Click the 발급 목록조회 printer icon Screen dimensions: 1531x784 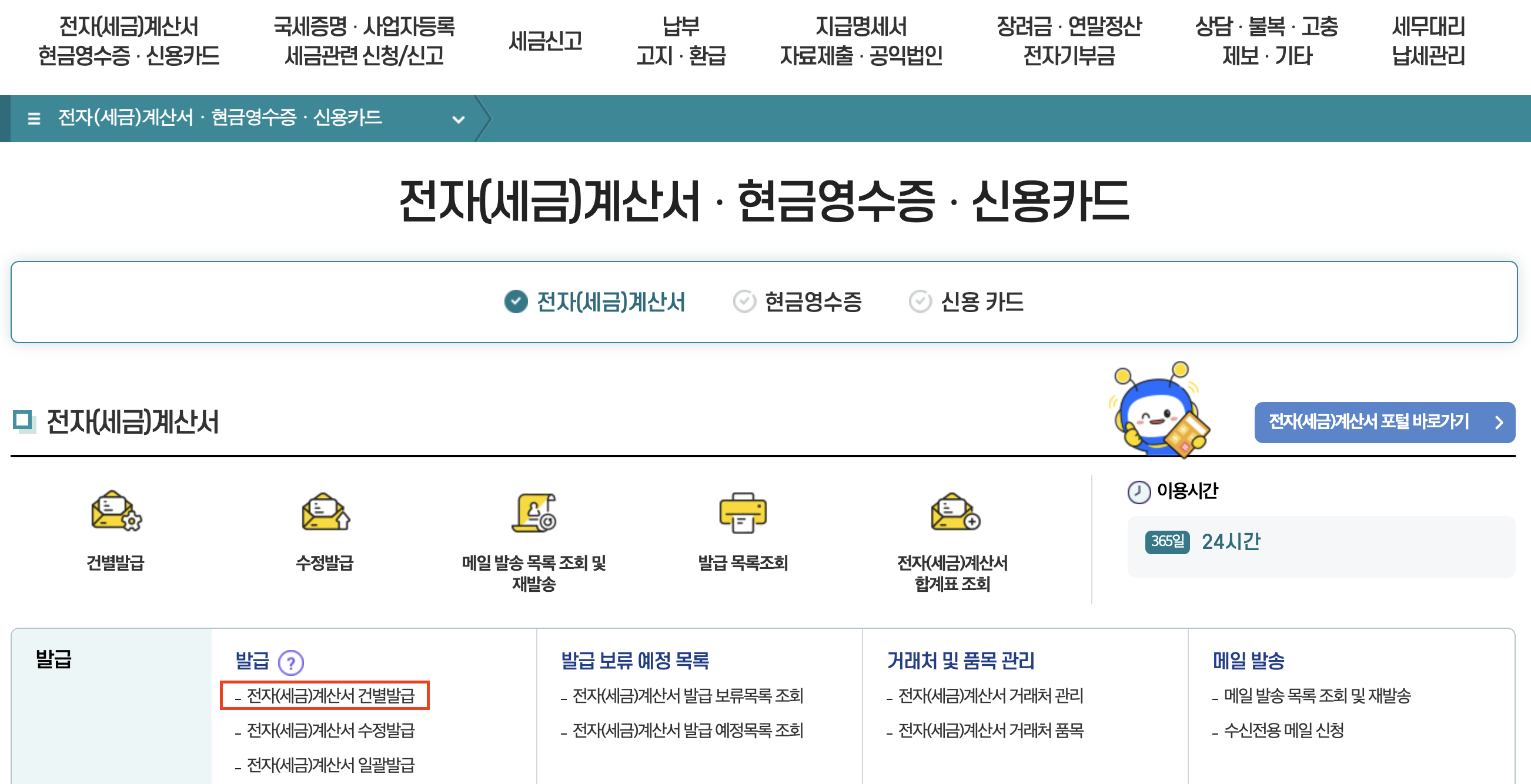(743, 512)
